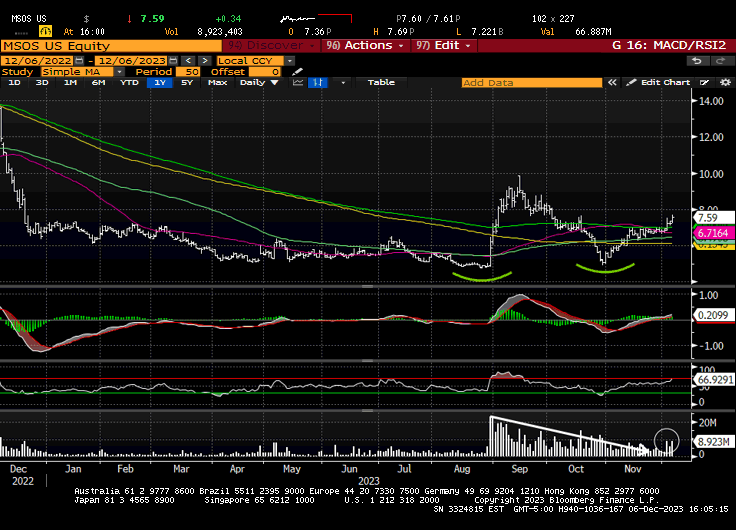Set the range to Max
The image size is (736, 530).
coord(217,83)
